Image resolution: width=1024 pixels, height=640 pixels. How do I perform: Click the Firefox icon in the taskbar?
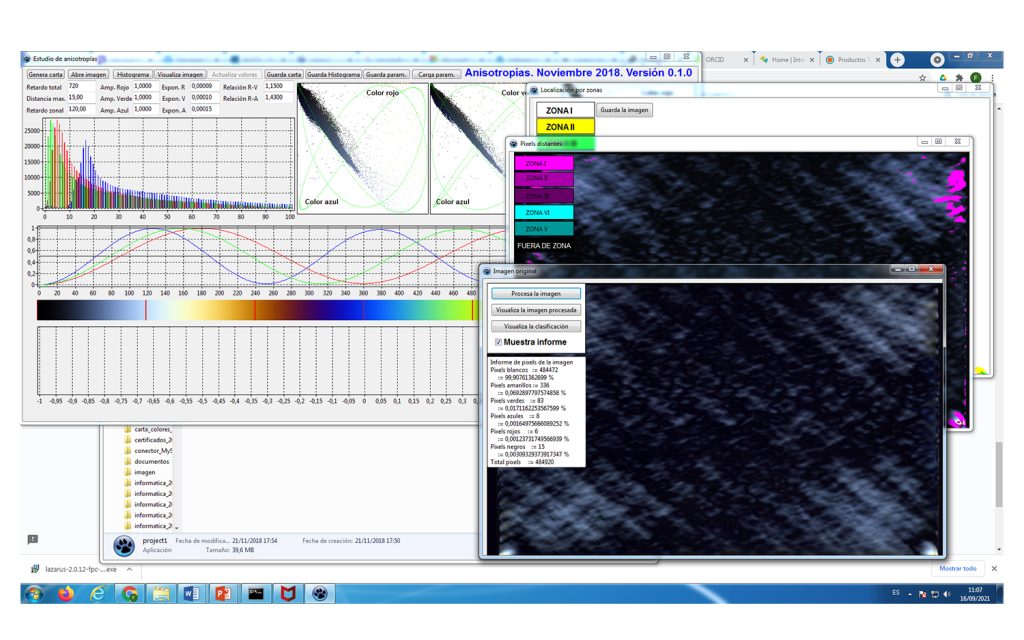(x=66, y=593)
